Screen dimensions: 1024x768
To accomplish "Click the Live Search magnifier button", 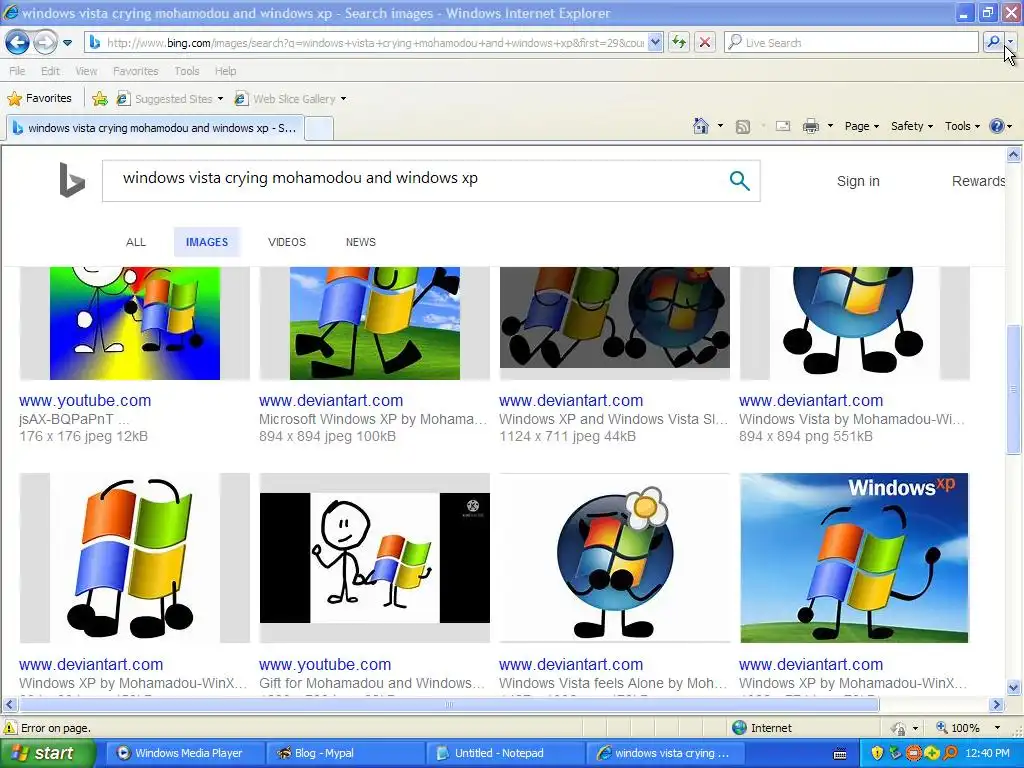I will pyautogui.click(x=993, y=42).
